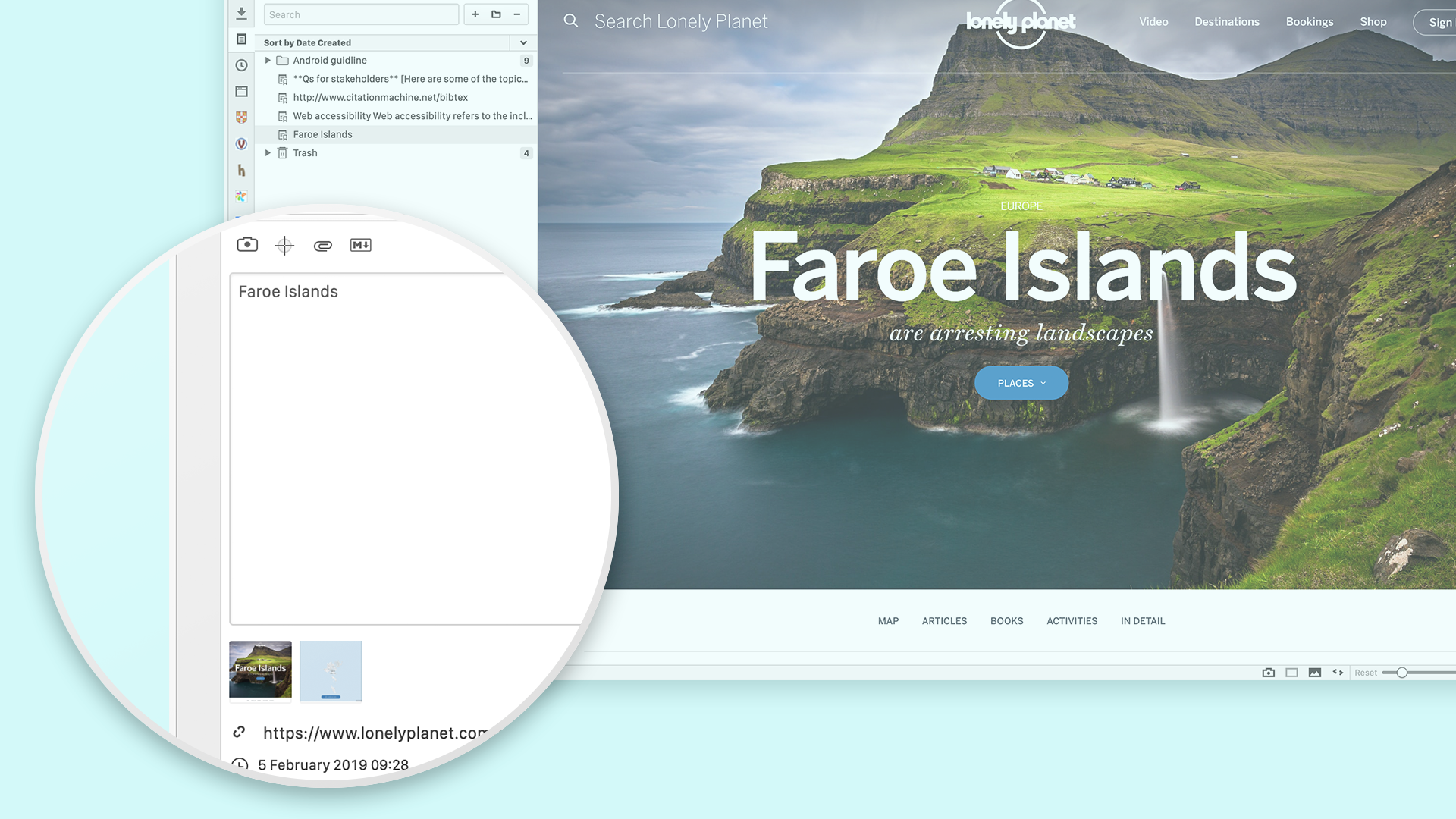Click the 9 count badge on Android guidline
Screen dimensions: 1456x819
526,61
